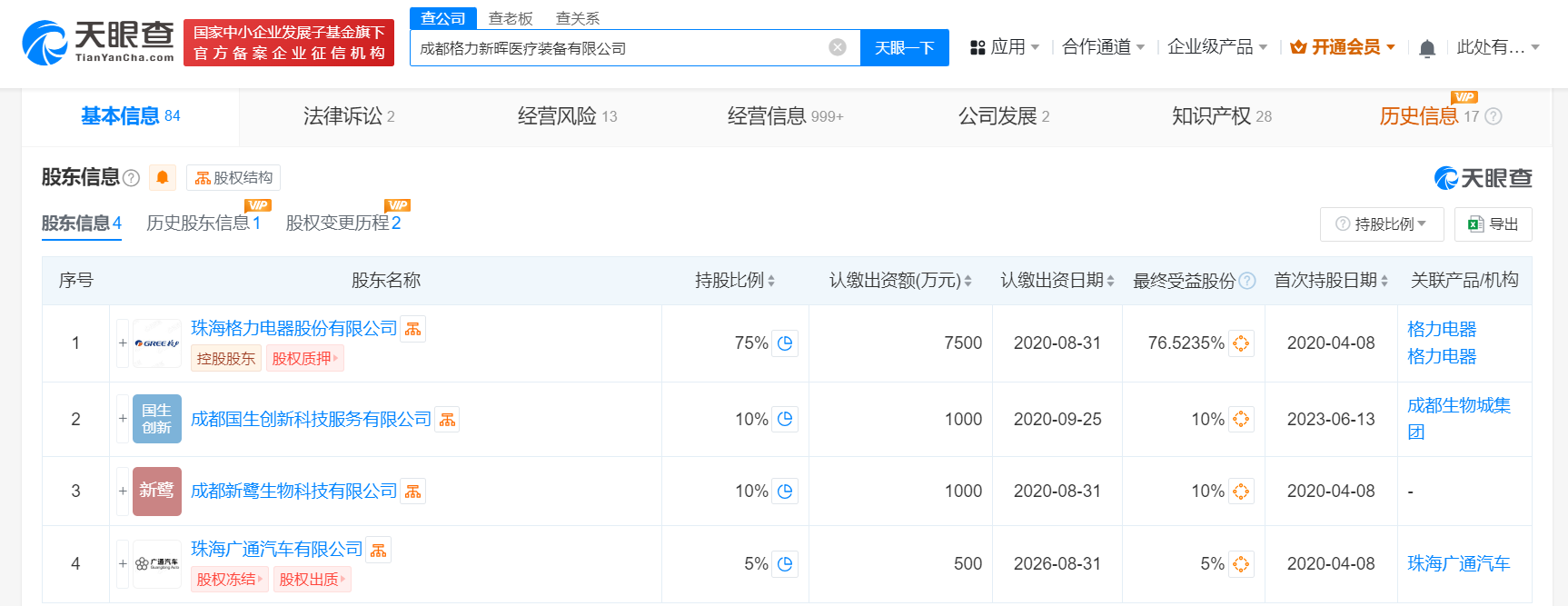Open the notification bell in the top bar
The height and width of the screenshot is (606, 1568).
1427,48
